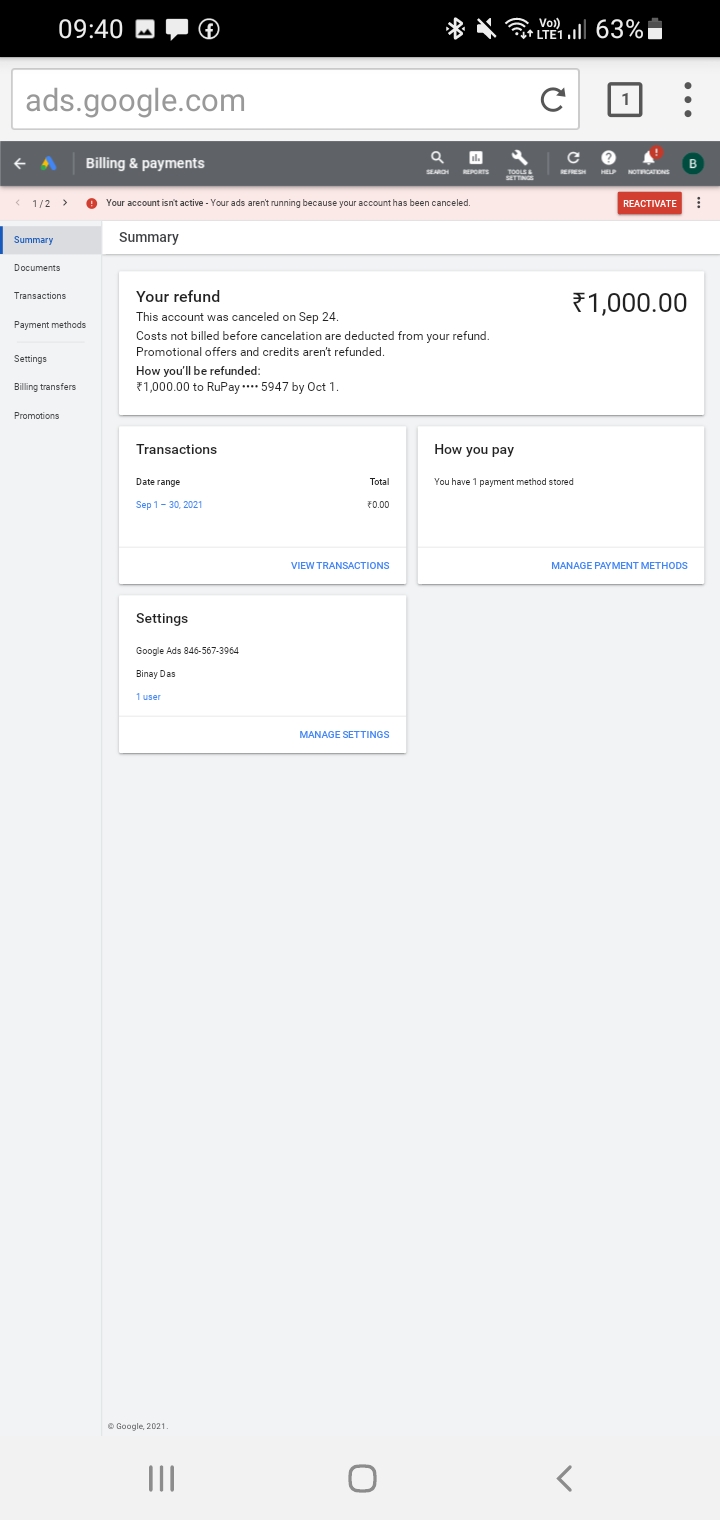Select Promotions in sidebar
Image resolution: width=720 pixels, height=1520 pixels.
(x=37, y=416)
